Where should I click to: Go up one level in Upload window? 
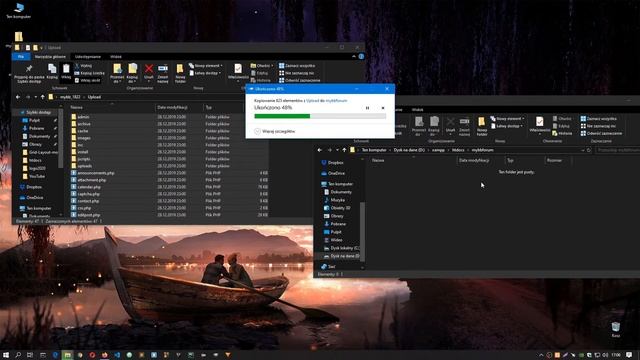[42, 97]
